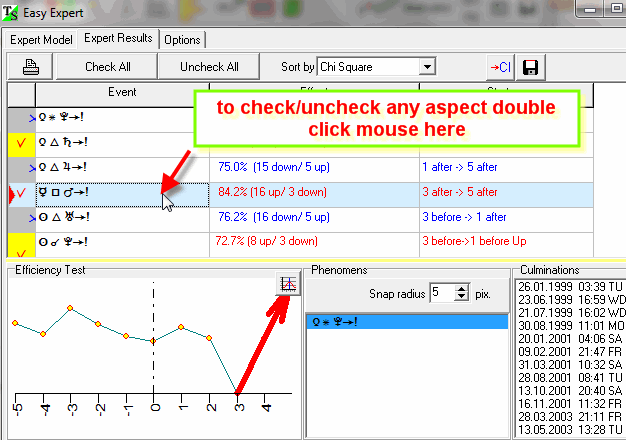Select highlighted item in Phenomens list
Screen dimensions: 626x440
[x=405, y=322]
